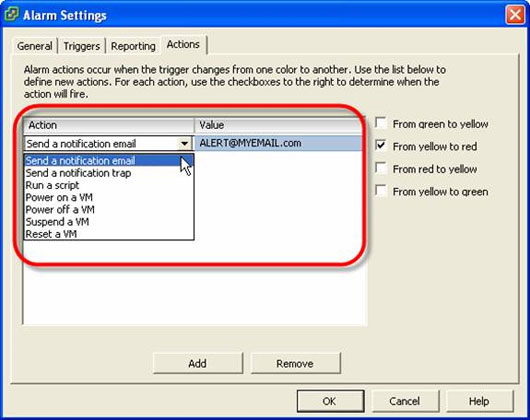Image resolution: width=530 pixels, height=420 pixels.
Task: Tick the From yellow to green checkbox
Action: (x=381, y=191)
